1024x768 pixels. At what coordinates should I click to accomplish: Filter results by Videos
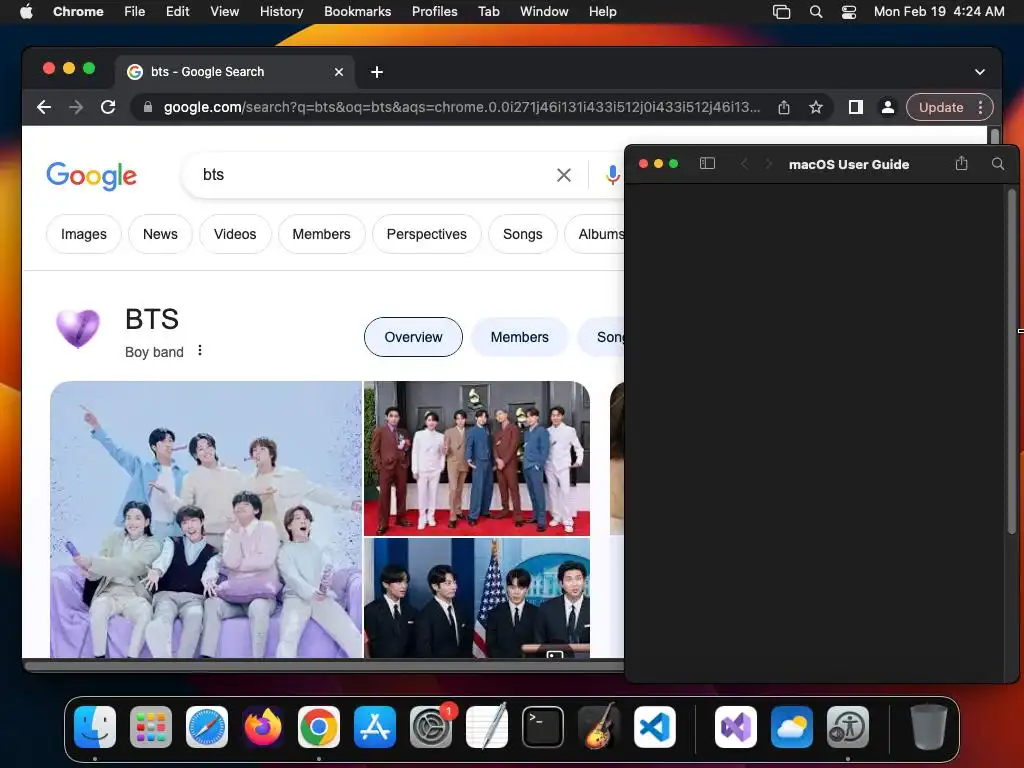235,234
